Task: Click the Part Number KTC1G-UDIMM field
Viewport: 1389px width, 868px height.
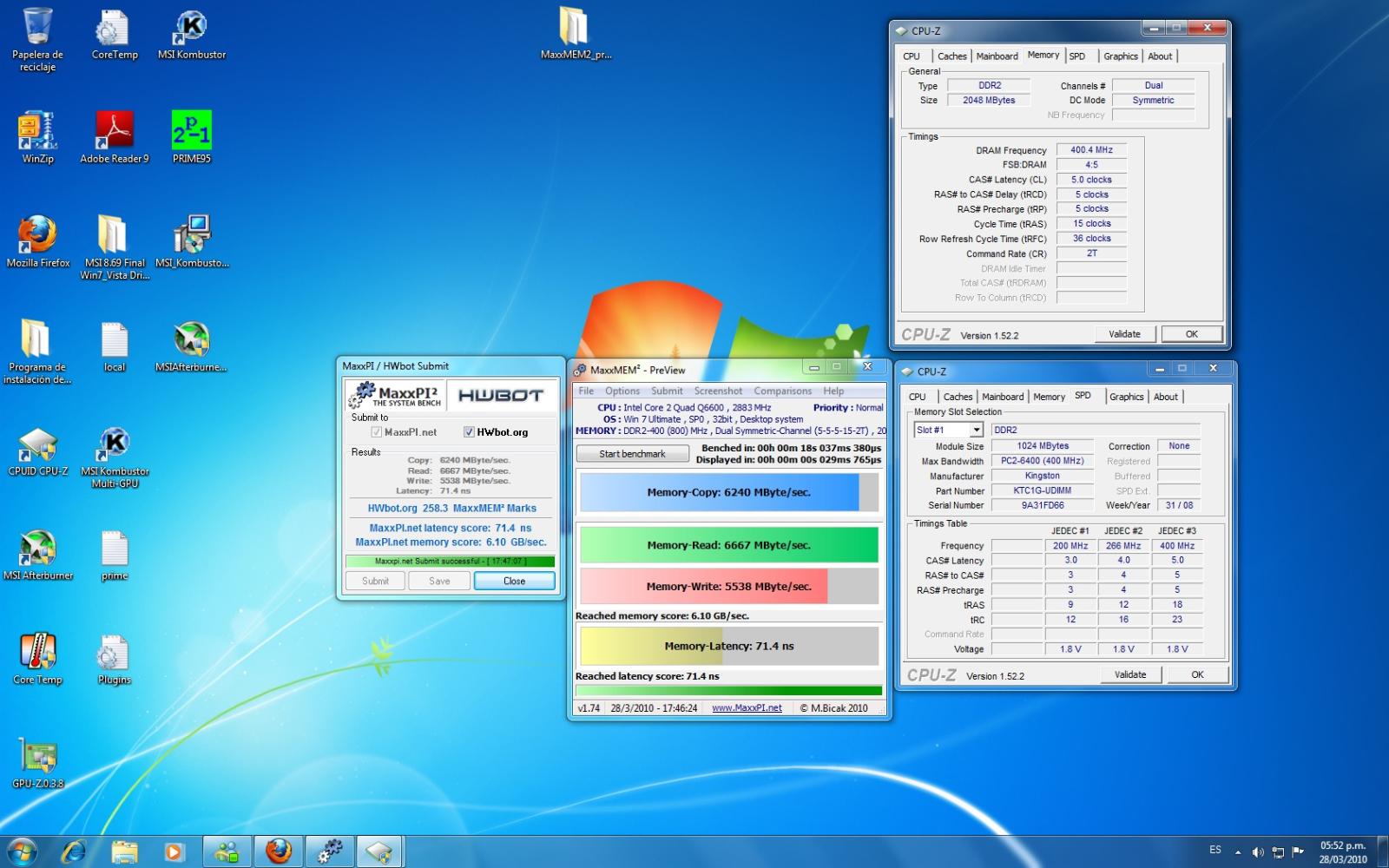Action: click(x=1043, y=490)
